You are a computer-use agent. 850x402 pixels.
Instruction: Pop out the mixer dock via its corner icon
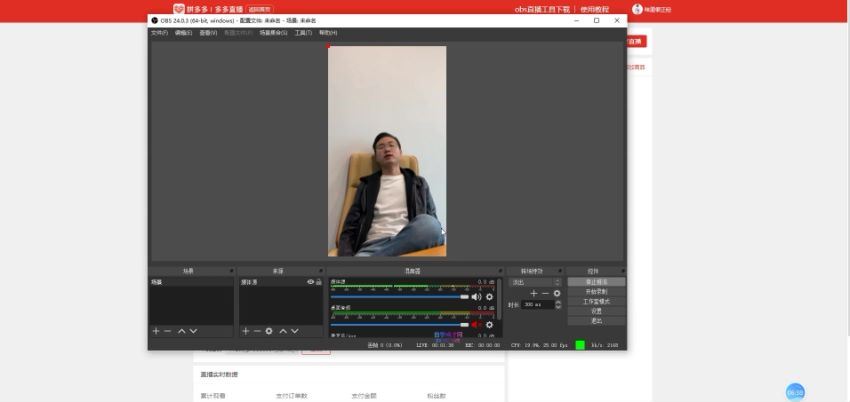click(x=501, y=270)
